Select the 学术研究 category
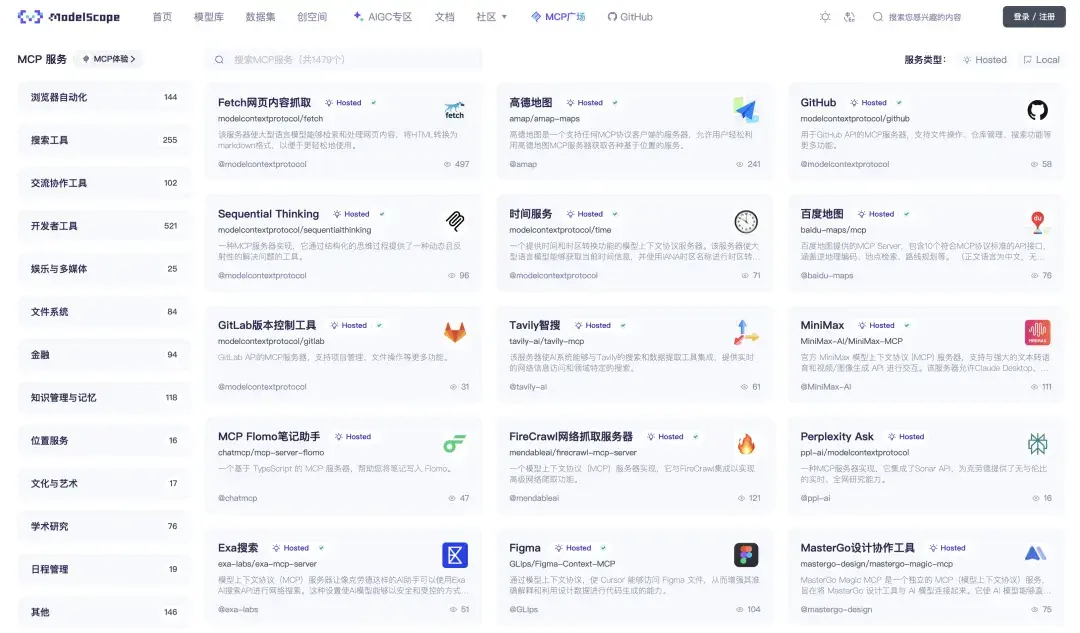Viewport: 1080px width, 633px height. coord(104,526)
